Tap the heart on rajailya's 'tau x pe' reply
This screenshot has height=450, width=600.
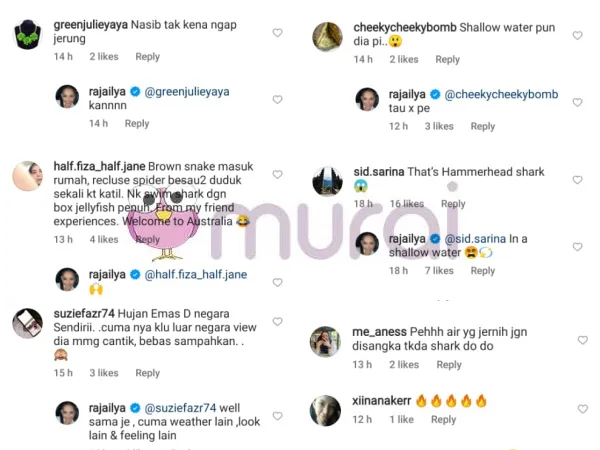pyautogui.click(x=577, y=103)
